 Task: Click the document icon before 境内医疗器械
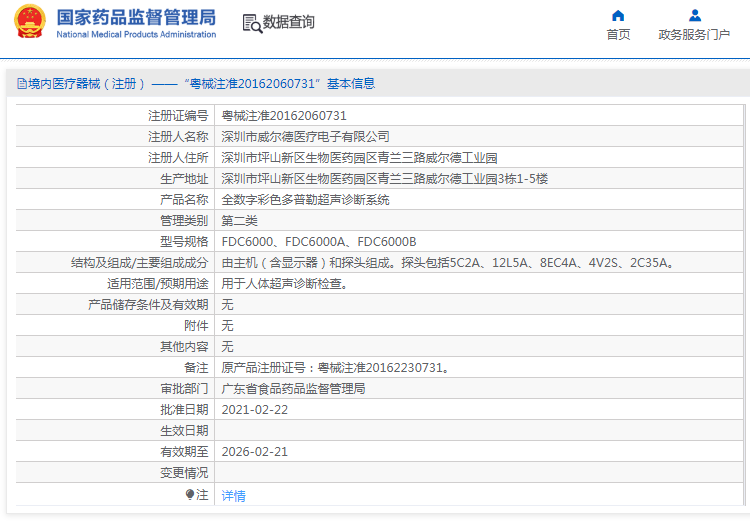point(22,84)
